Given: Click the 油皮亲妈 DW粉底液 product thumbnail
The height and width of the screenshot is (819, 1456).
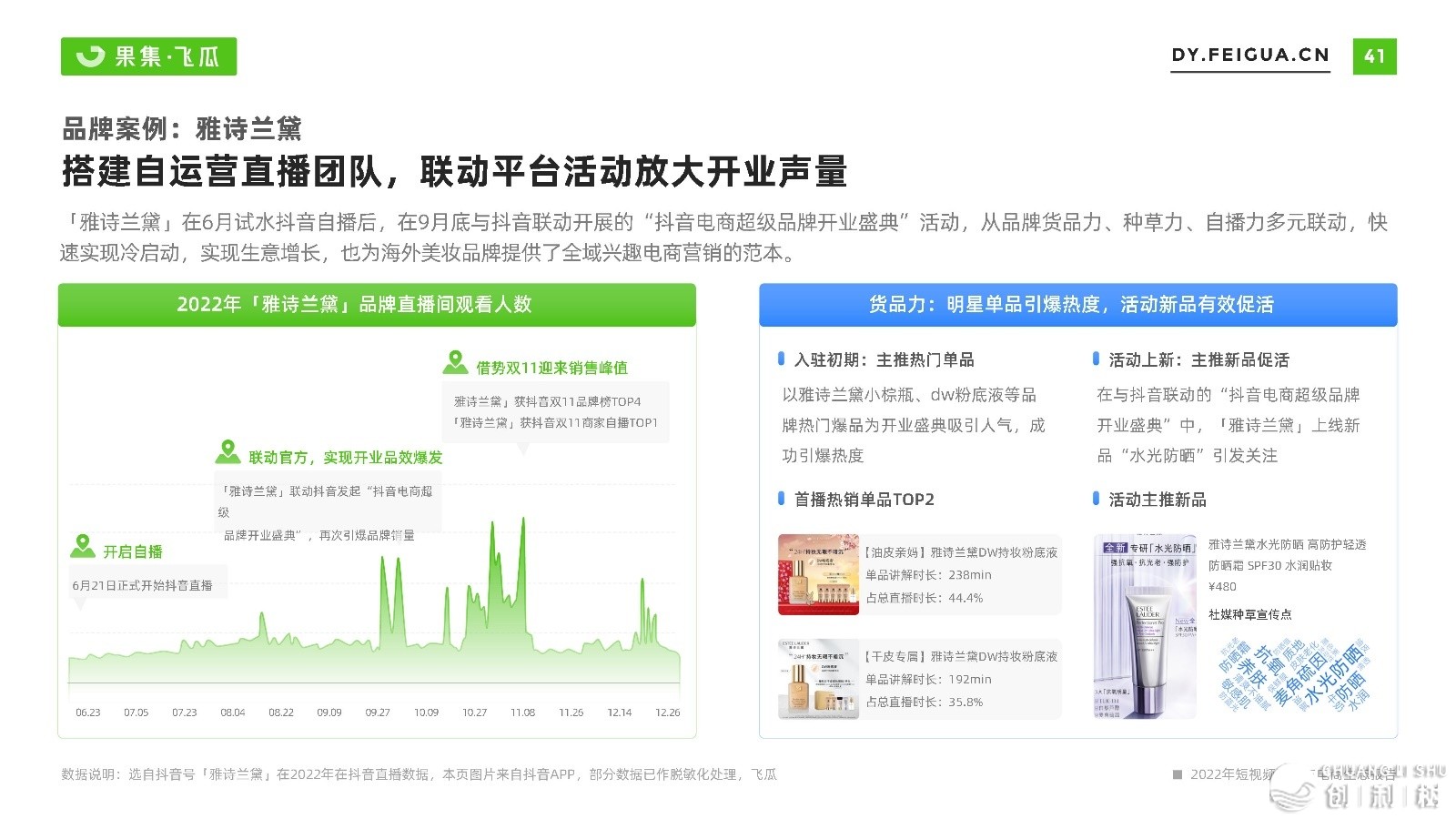Looking at the screenshot, I should [x=818, y=574].
